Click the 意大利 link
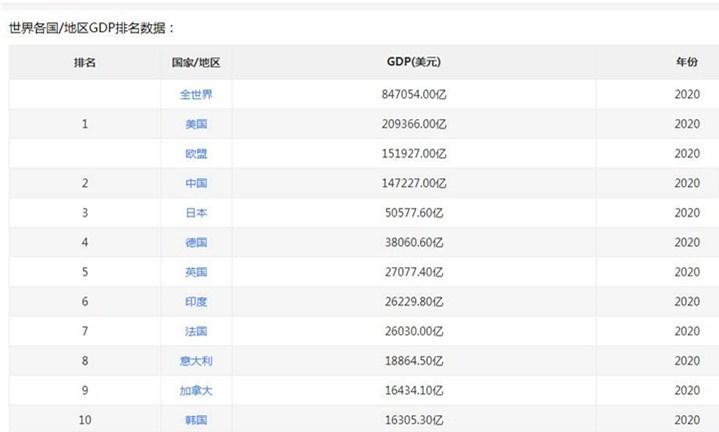The width and height of the screenshot is (719, 432). [196, 361]
